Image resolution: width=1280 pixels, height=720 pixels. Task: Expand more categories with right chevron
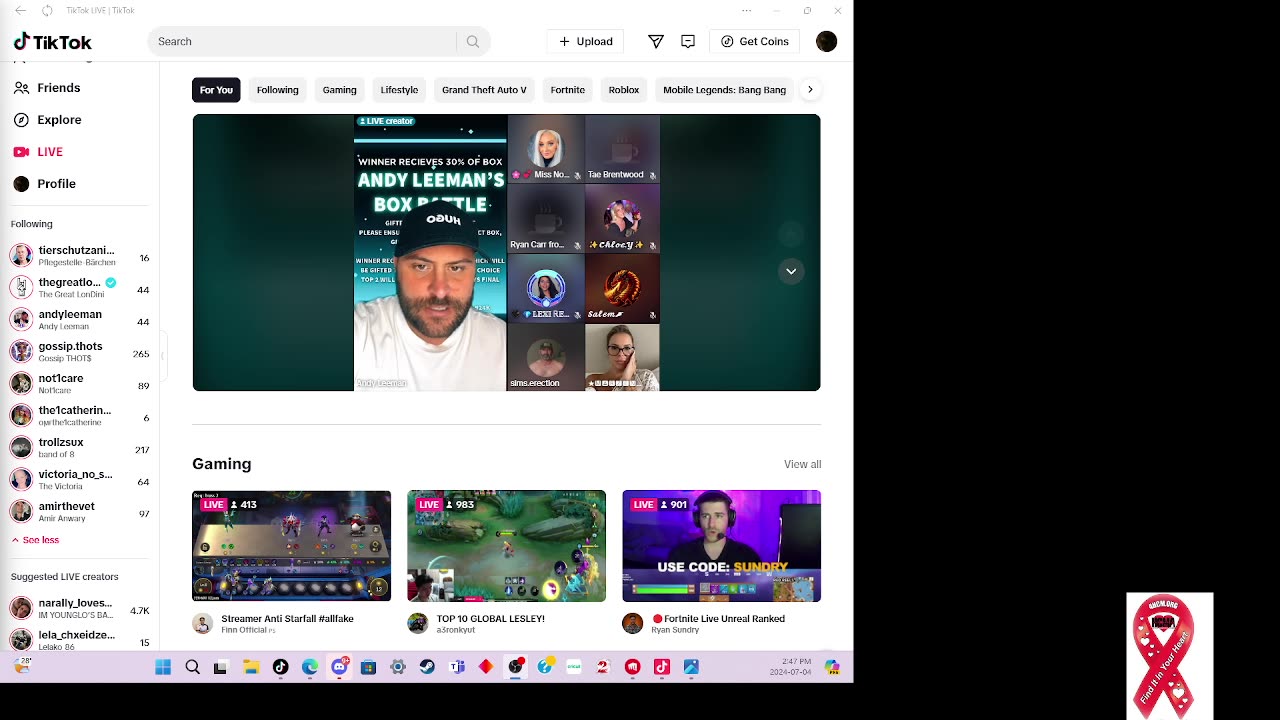tap(810, 90)
